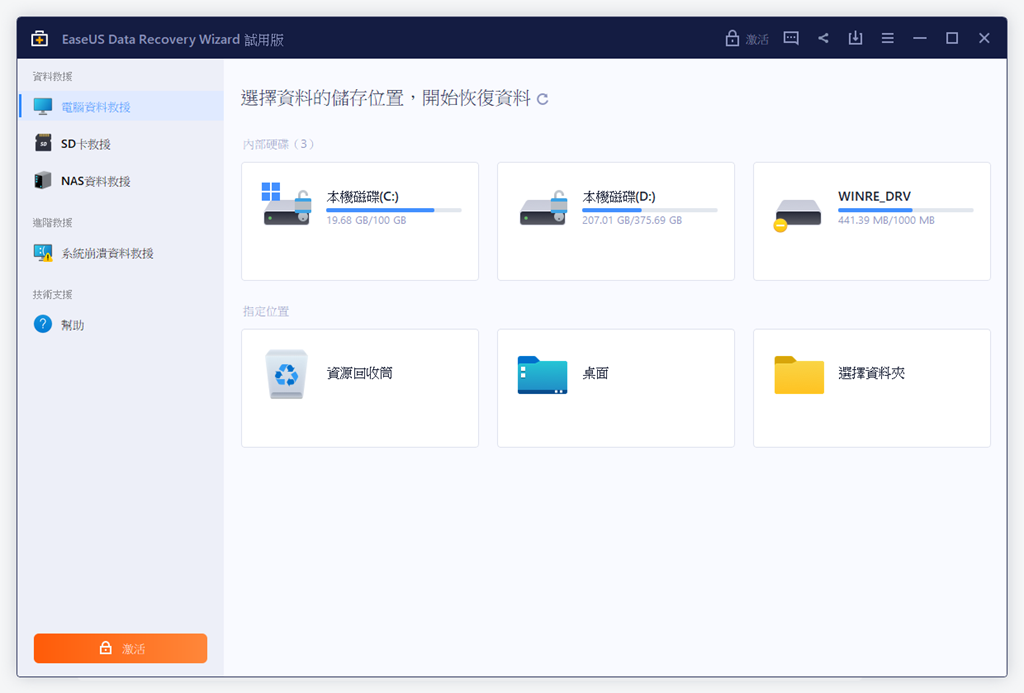Click the crashed system monitor warning icon
1024x693 pixels.
coord(42,253)
